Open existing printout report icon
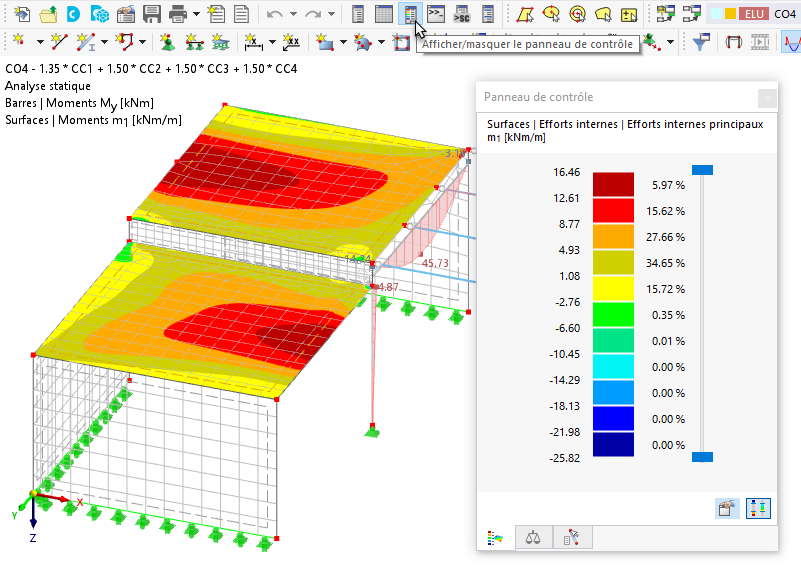 [241, 14]
